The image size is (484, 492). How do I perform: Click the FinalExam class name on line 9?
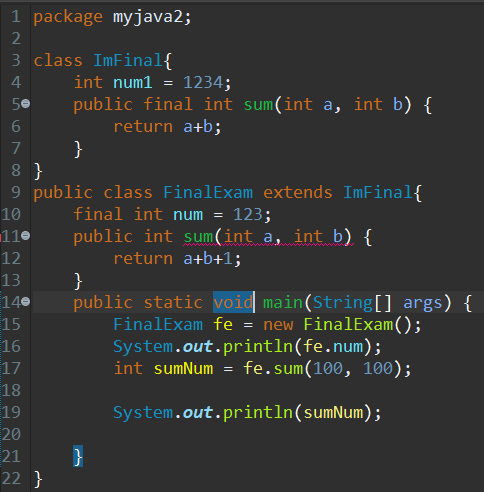208,193
